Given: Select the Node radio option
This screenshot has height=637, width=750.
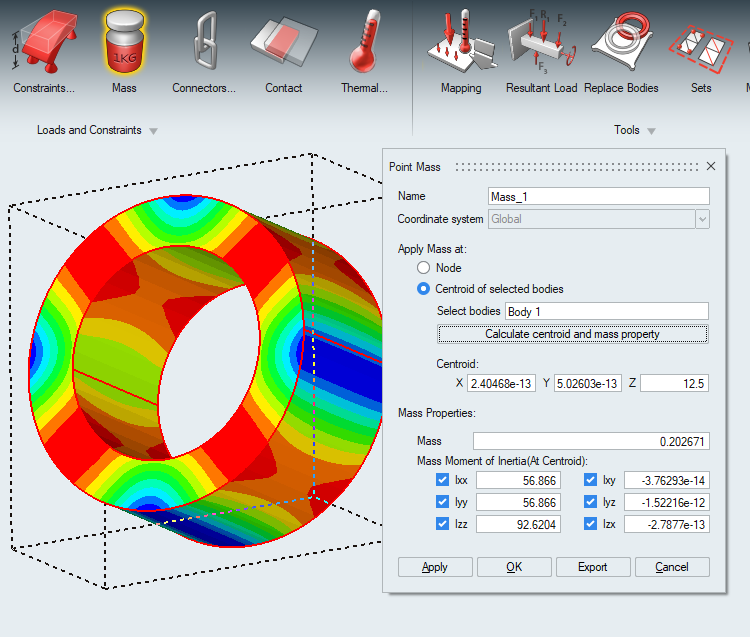Looking at the screenshot, I should click(423, 268).
